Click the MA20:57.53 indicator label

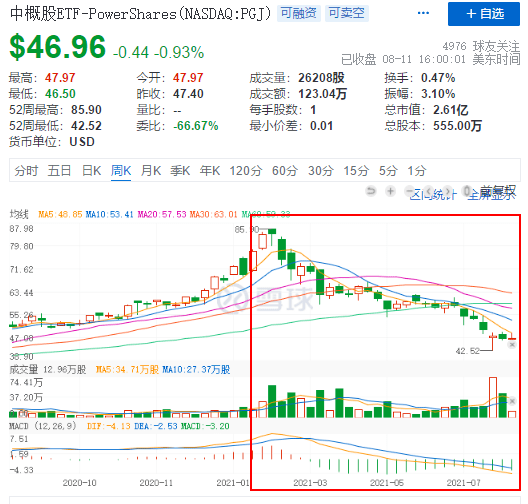(x=162, y=214)
